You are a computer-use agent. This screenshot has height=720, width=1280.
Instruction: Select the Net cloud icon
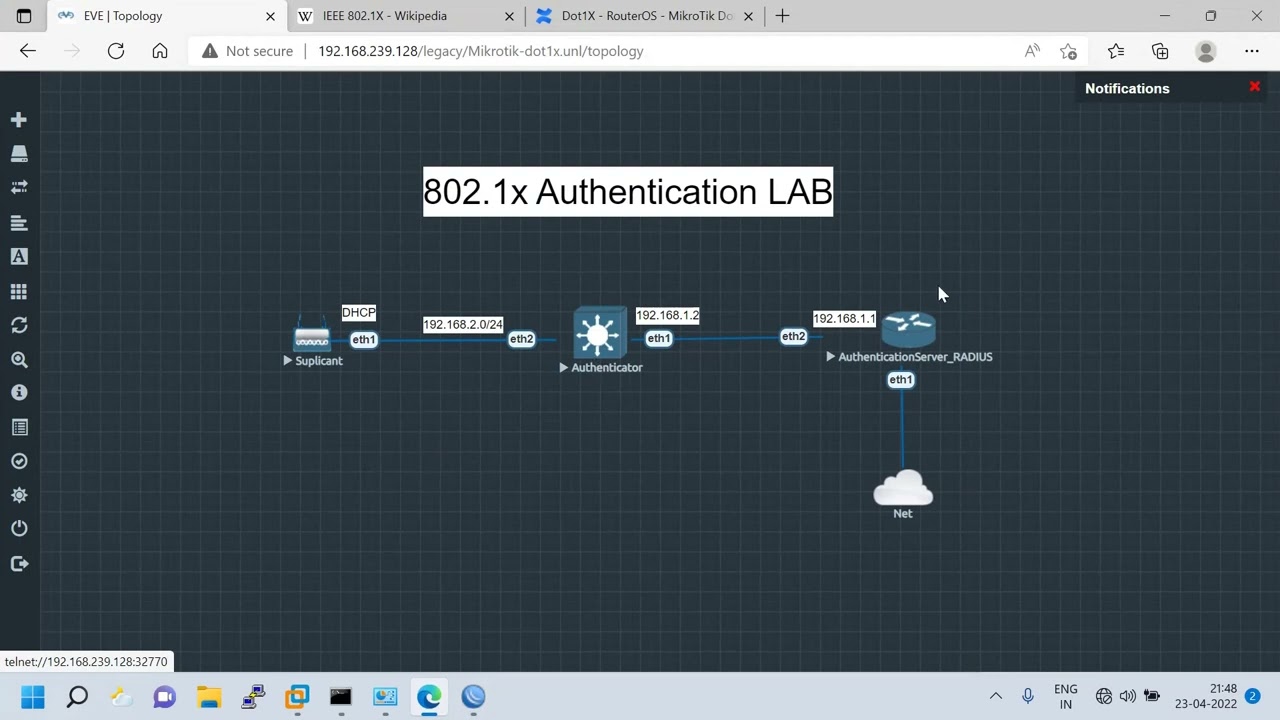click(903, 488)
